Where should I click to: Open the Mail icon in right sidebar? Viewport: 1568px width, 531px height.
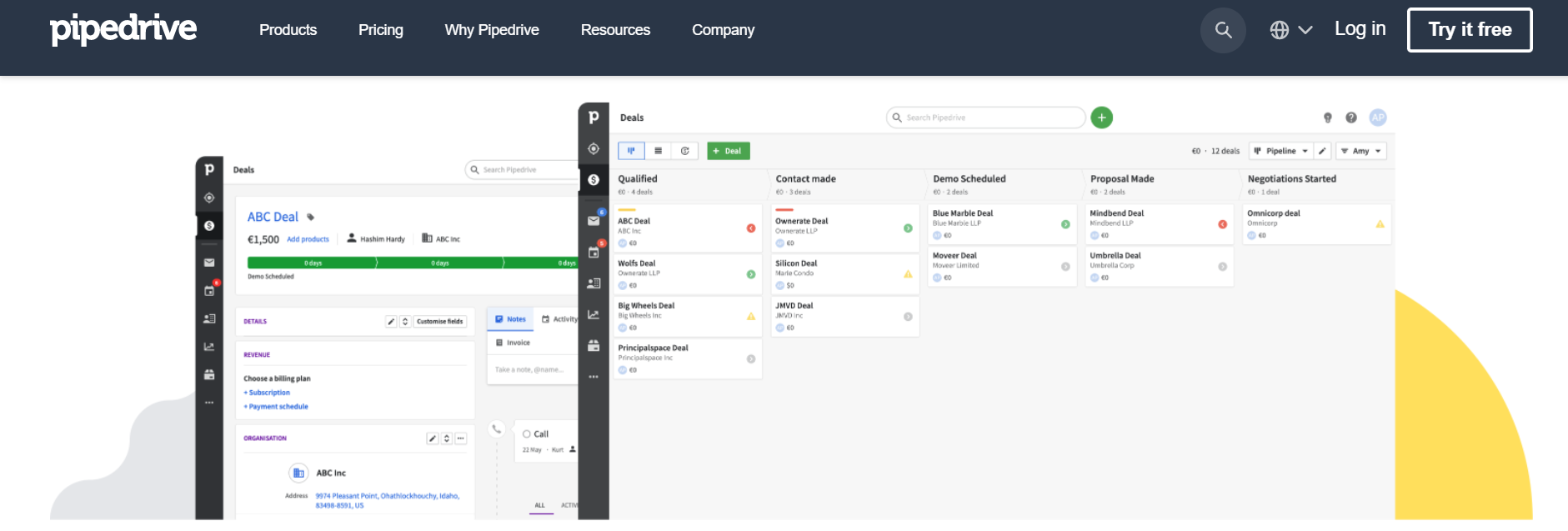594,221
